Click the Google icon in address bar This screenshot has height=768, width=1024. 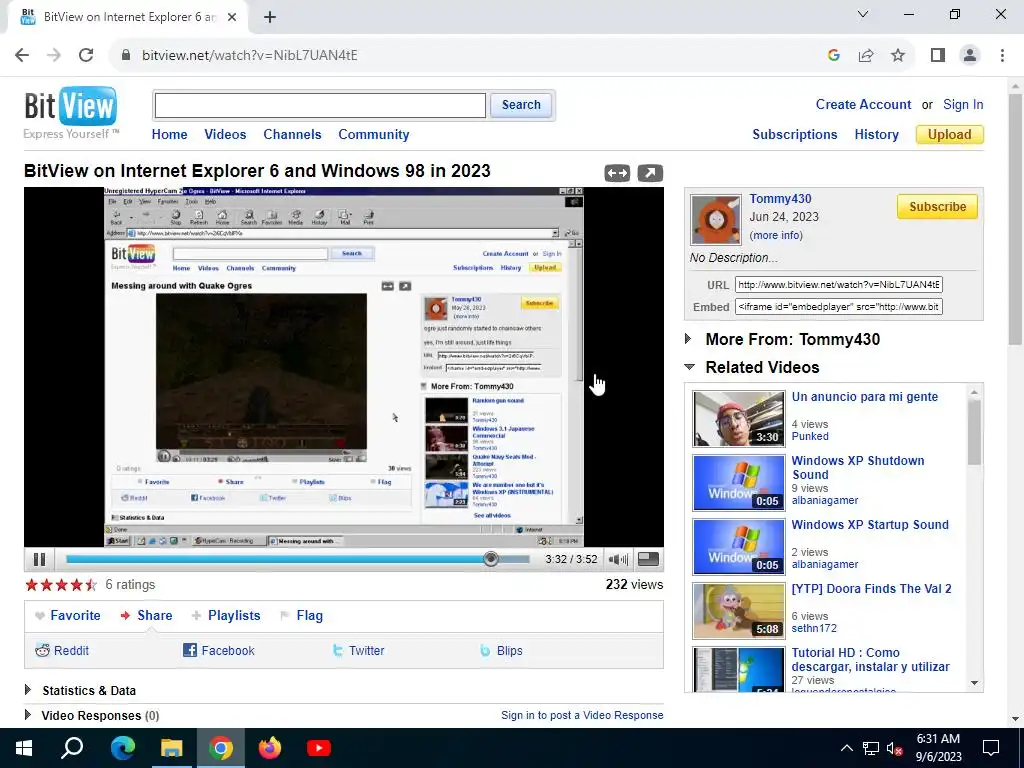(833, 56)
